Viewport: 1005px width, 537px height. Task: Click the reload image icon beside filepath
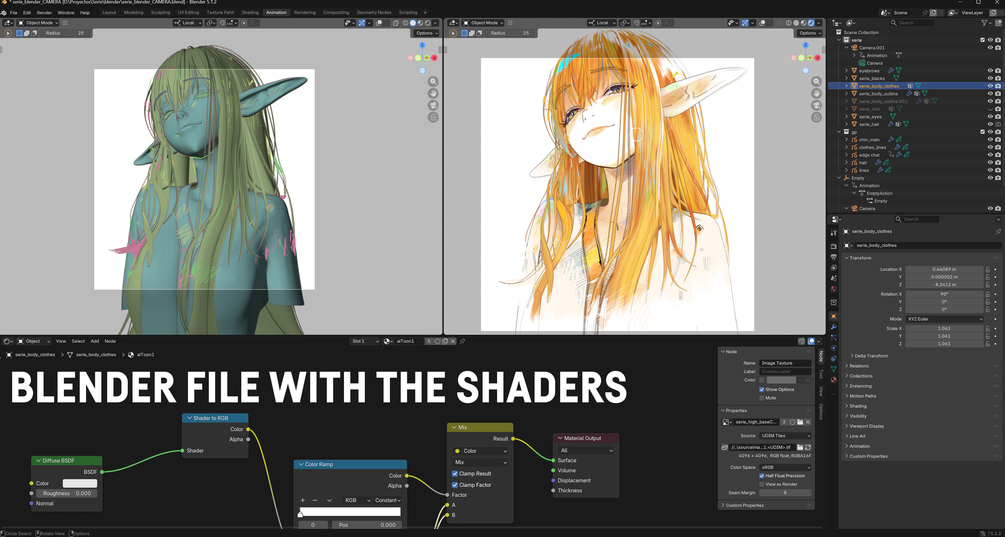[808, 447]
